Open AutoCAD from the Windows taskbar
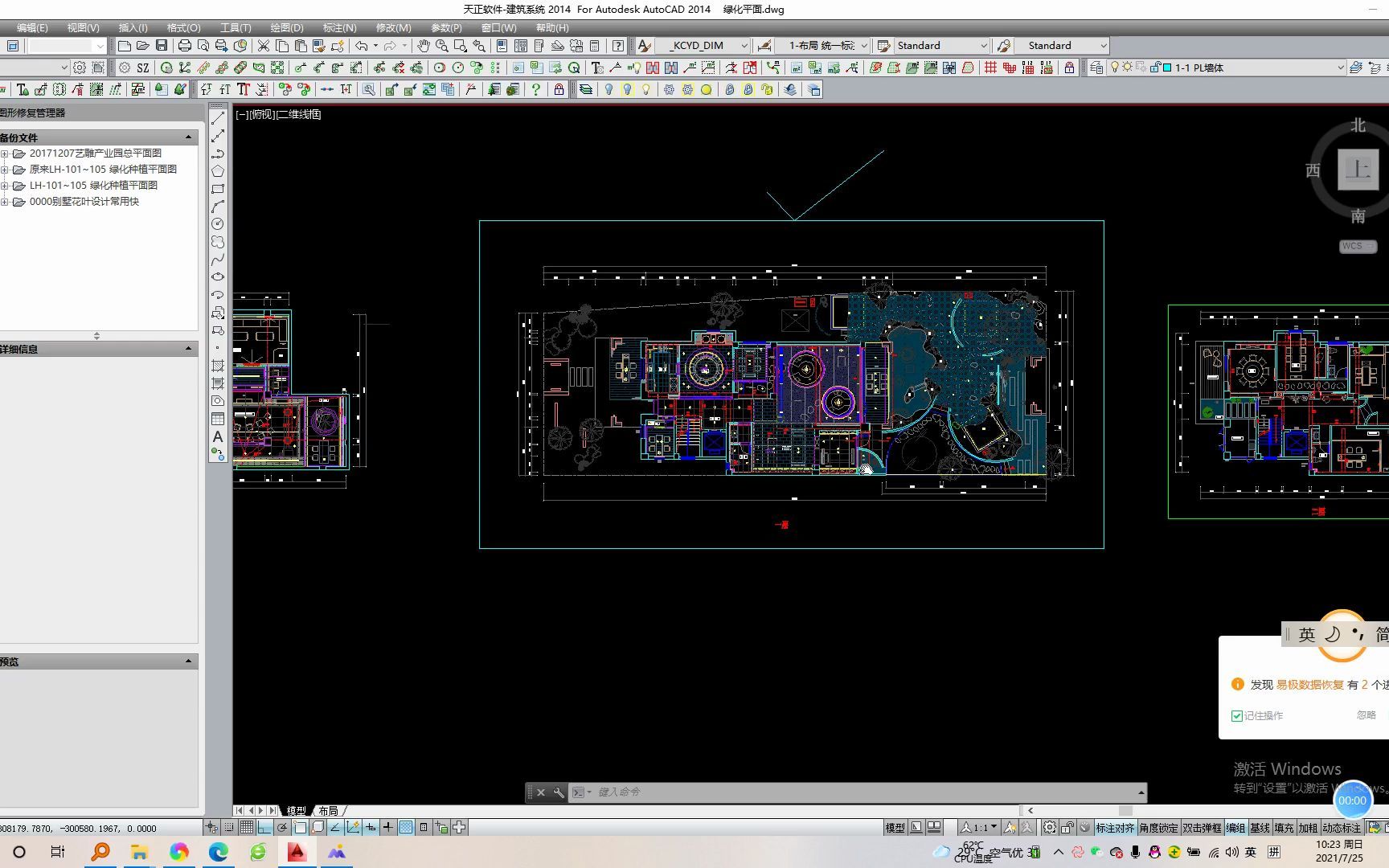Screen dimensions: 1389x868 297,852
